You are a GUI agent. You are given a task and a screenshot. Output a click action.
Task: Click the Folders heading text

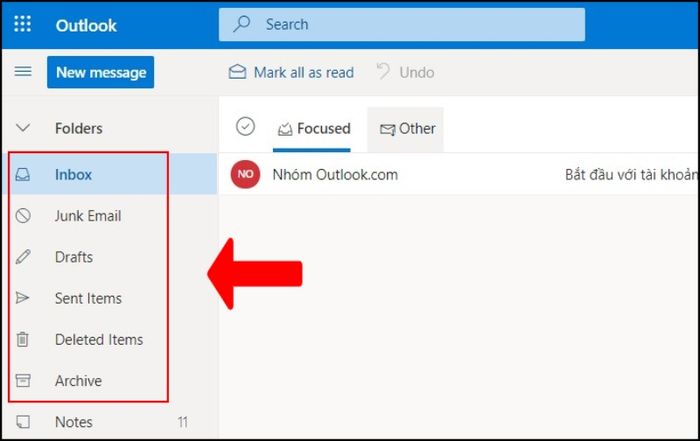coord(79,129)
